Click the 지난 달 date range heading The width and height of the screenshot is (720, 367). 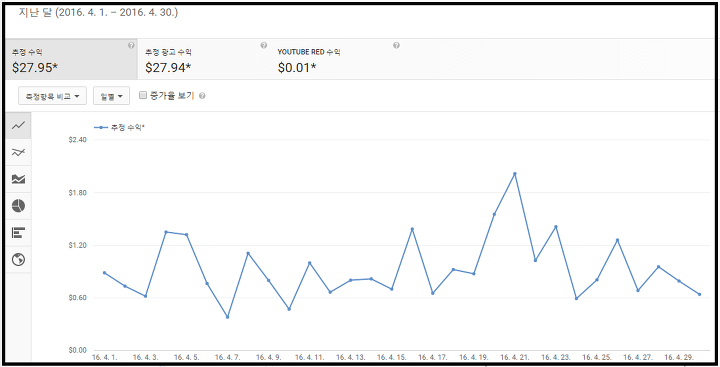click(x=98, y=12)
